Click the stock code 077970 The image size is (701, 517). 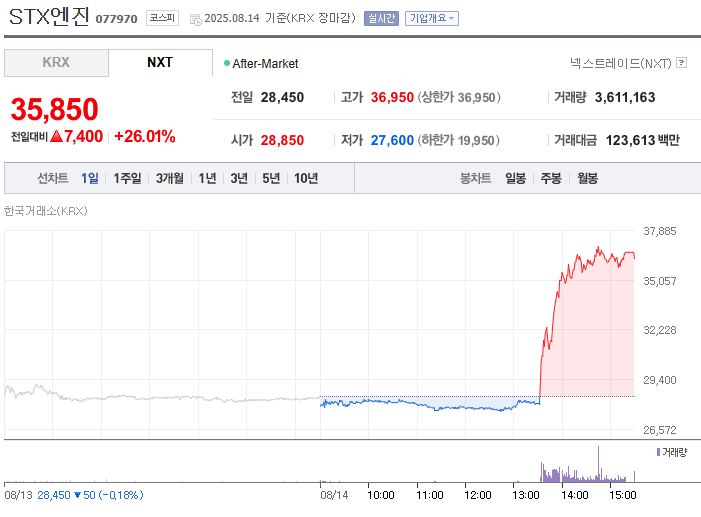(x=116, y=19)
